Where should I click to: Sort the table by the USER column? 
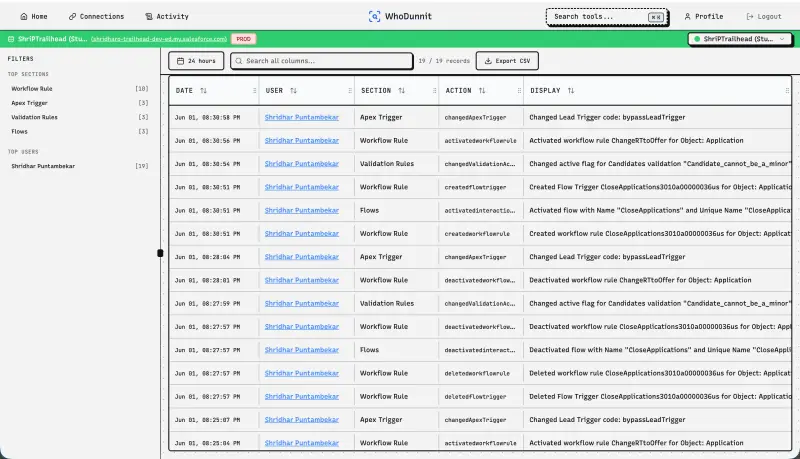[293, 91]
